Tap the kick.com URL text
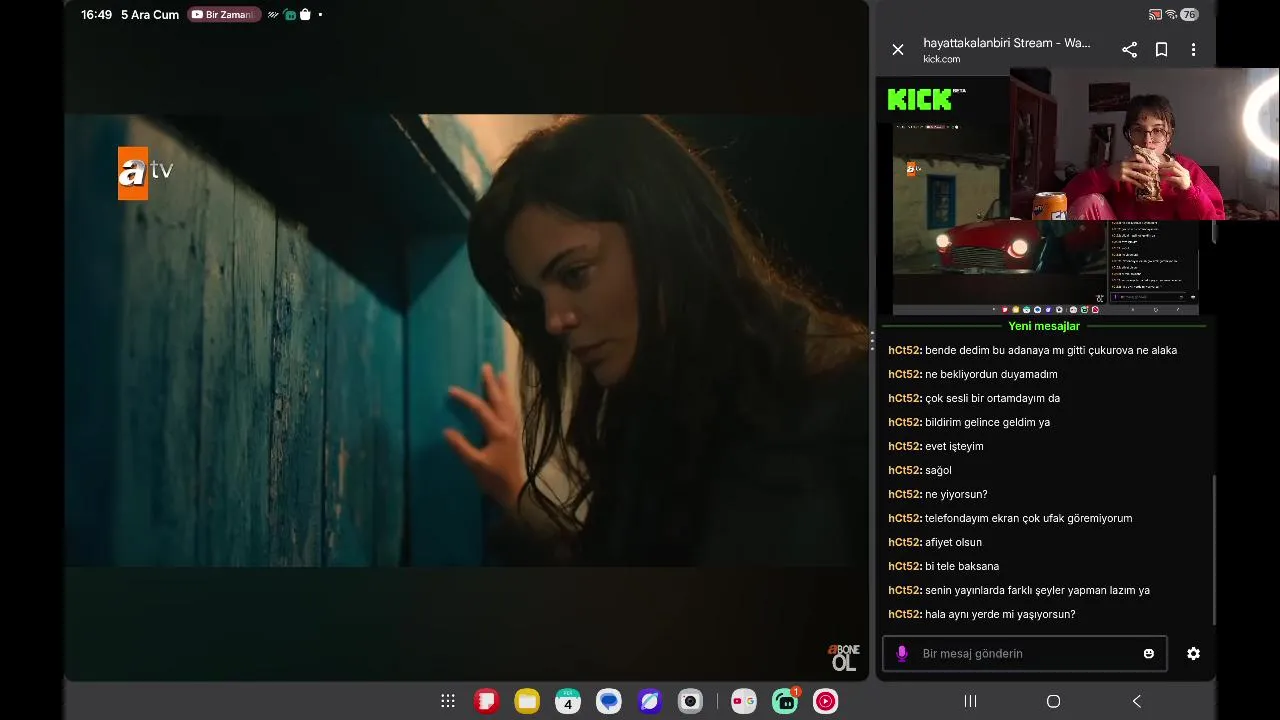This screenshot has width=1280, height=720. click(942, 59)
